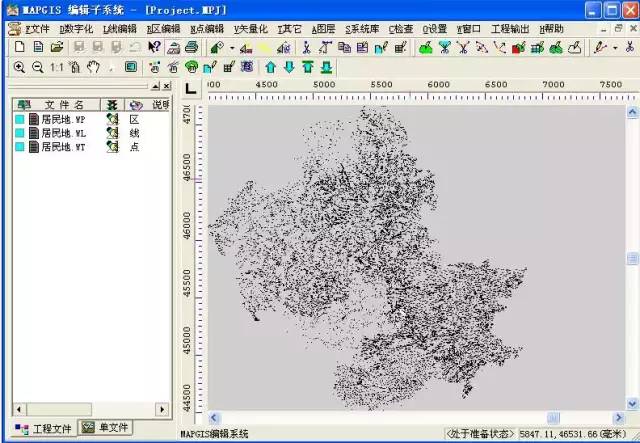The width and height of the screenshot is (640, 443).
Task: Click the edit-state icon for 居民地.WL row
Action: [x=112, y=133]
